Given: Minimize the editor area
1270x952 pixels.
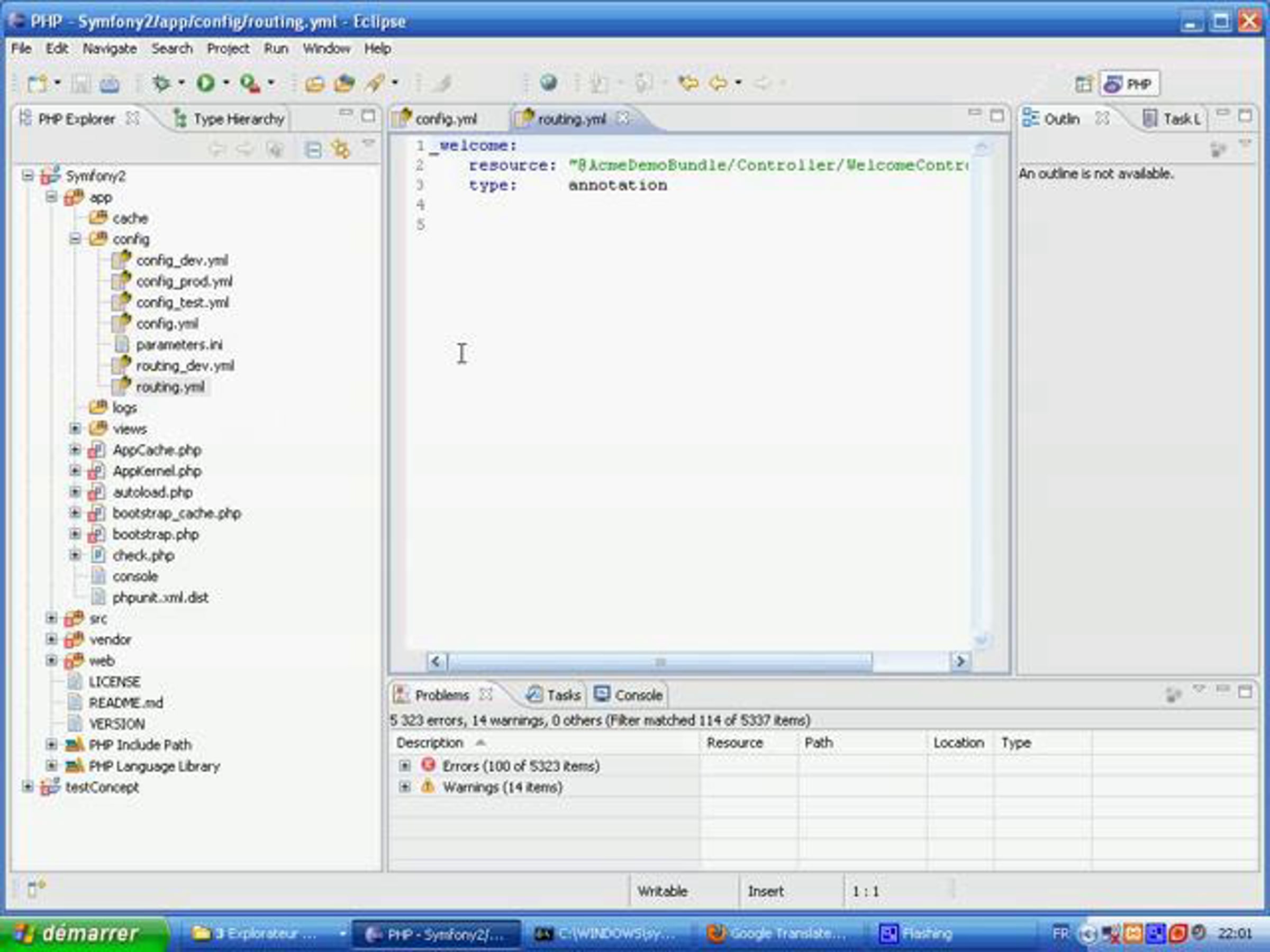Looking at the screenshot, I should point(974,114).
